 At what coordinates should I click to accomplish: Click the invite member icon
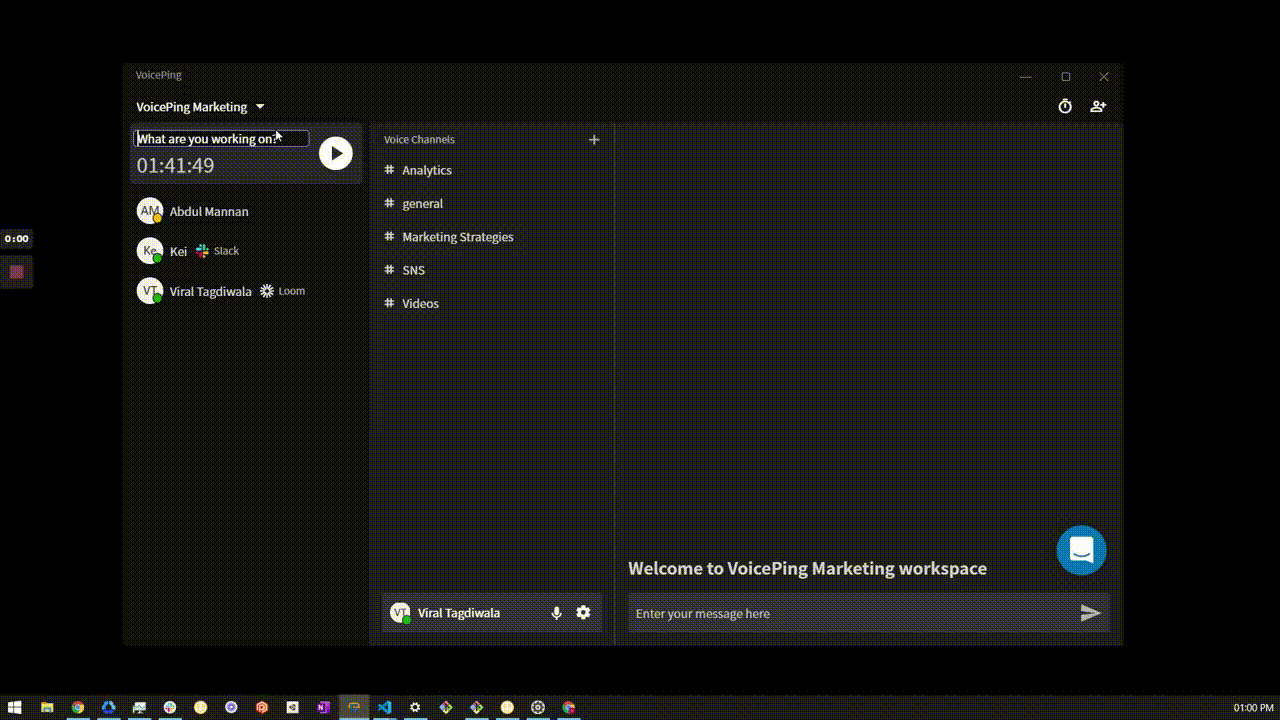coord(1098,106)
